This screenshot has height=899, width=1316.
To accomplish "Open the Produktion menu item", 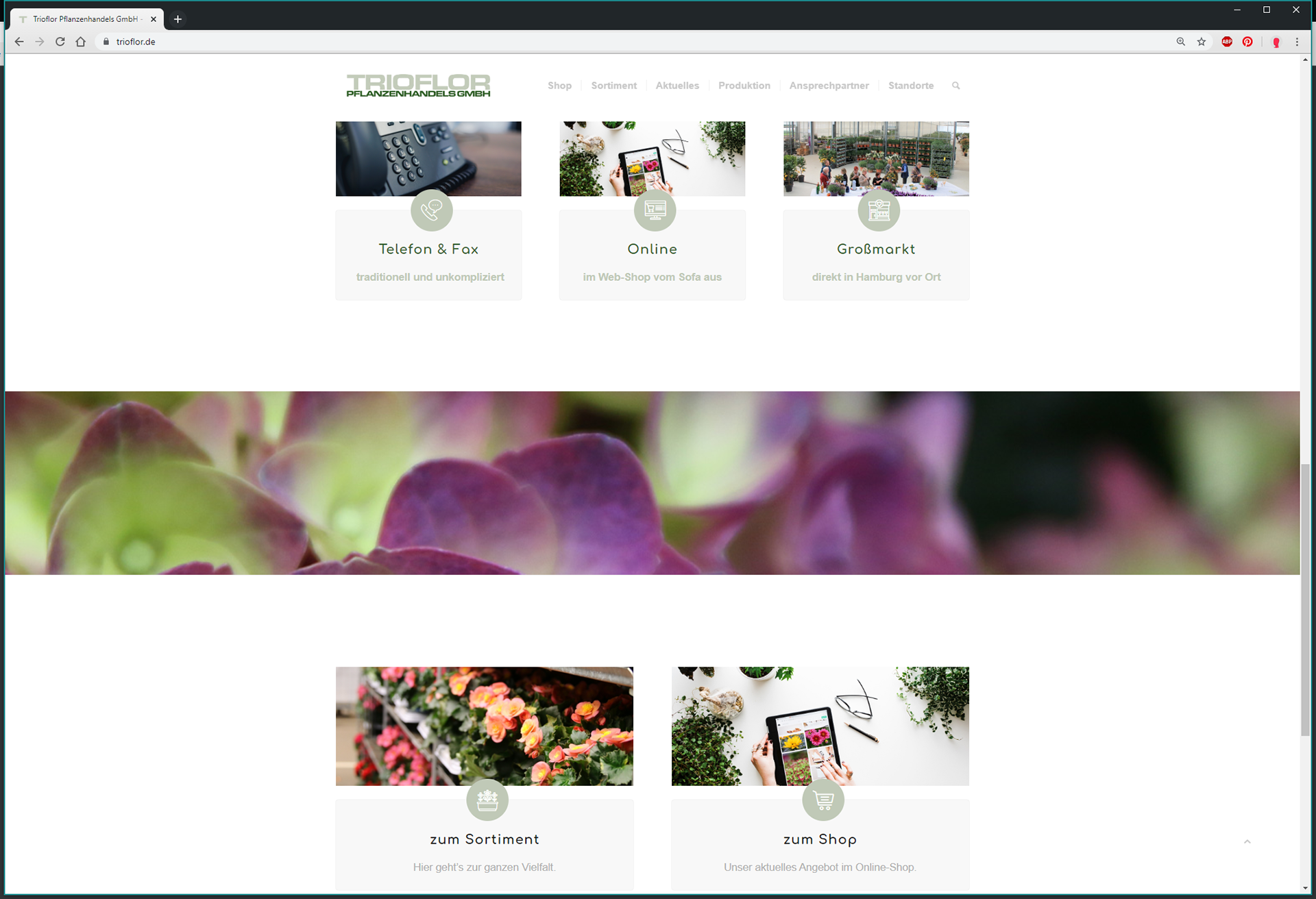I will (x=744, y=86).
